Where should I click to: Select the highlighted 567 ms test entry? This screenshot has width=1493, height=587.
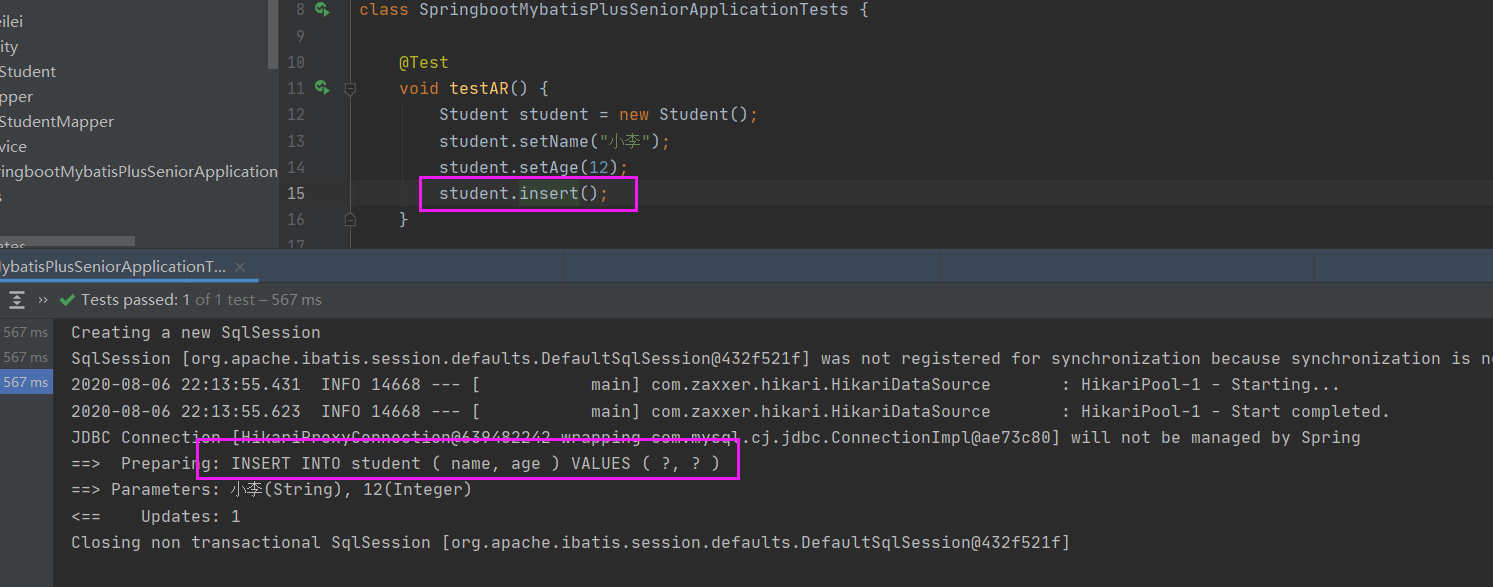(26, 381)
